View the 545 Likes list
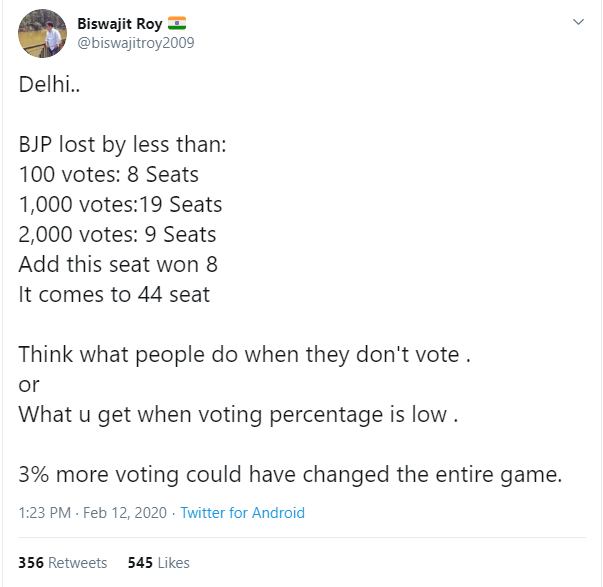 click(x=159, y=563)
